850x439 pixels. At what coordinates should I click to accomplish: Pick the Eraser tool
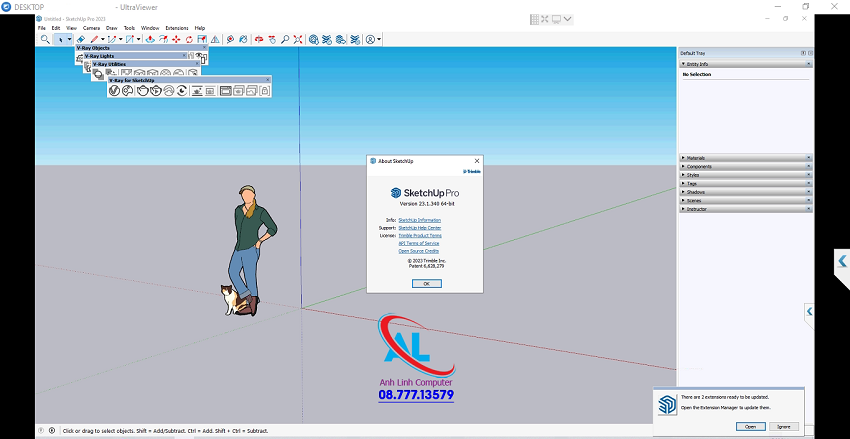pyautogui.click(x=80, y=39)
